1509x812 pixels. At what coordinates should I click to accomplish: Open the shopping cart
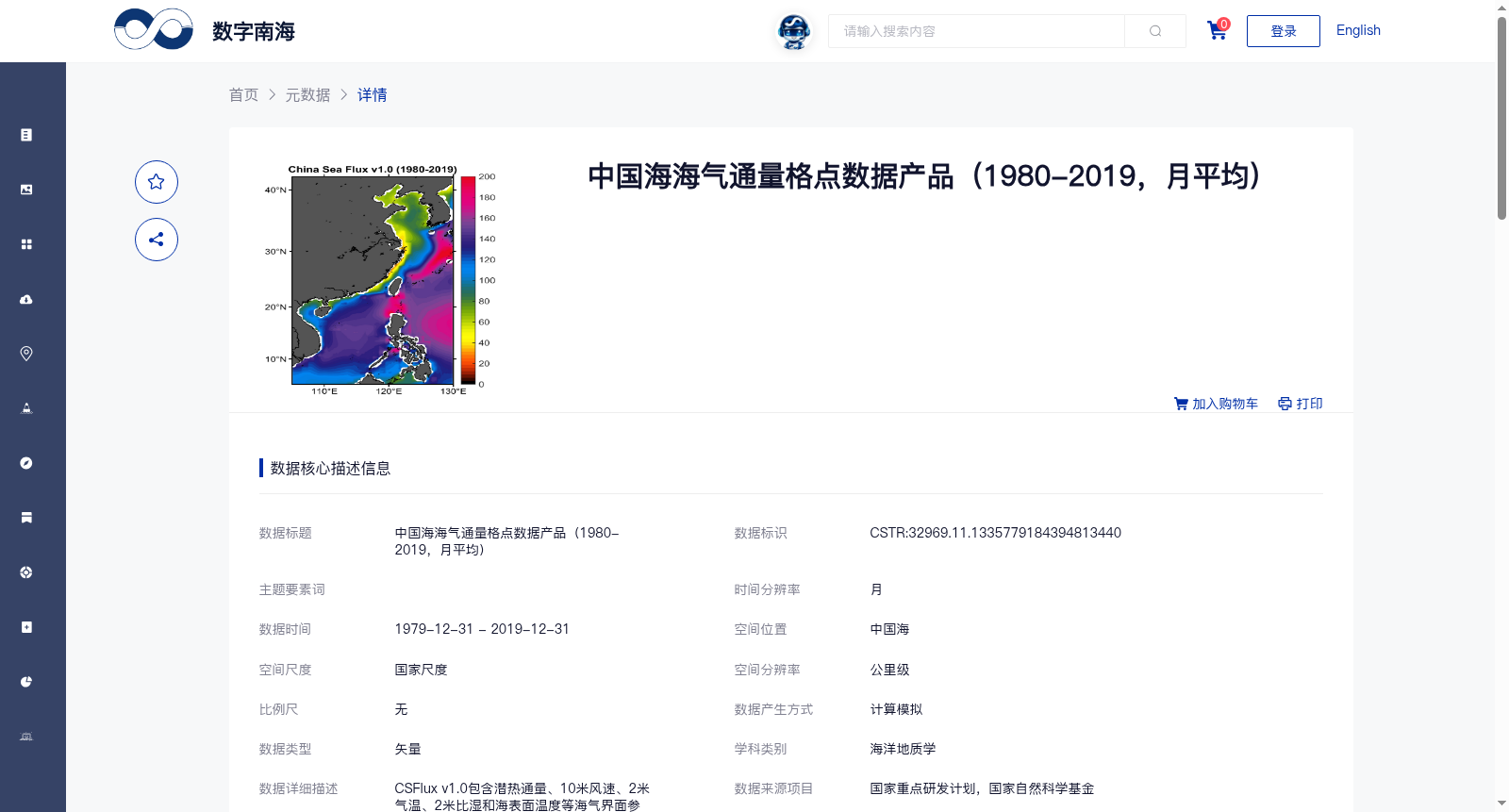point(1218,30)
